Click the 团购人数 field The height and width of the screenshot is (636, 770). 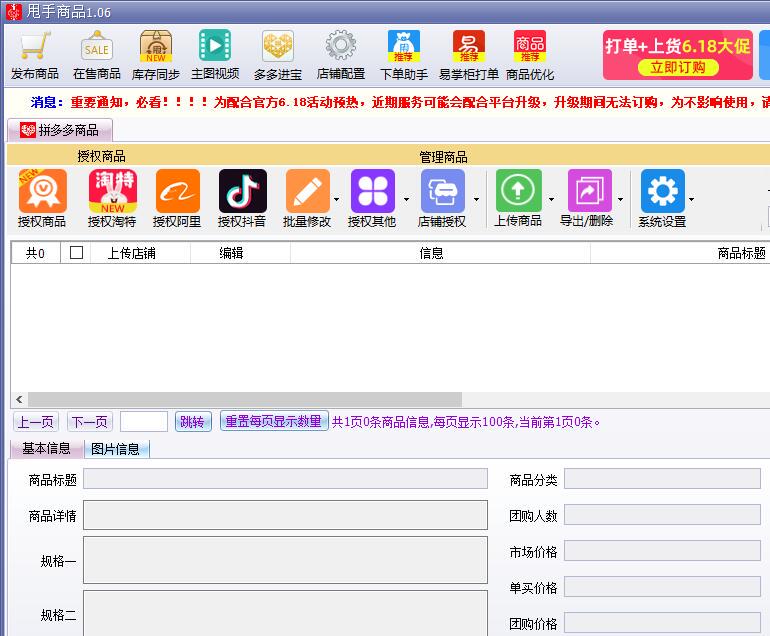tap(662, 515)
